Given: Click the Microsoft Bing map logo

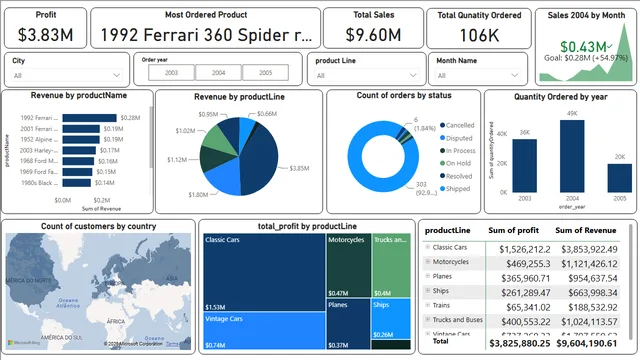Looking at the screenshot, I should click(24, 342).
